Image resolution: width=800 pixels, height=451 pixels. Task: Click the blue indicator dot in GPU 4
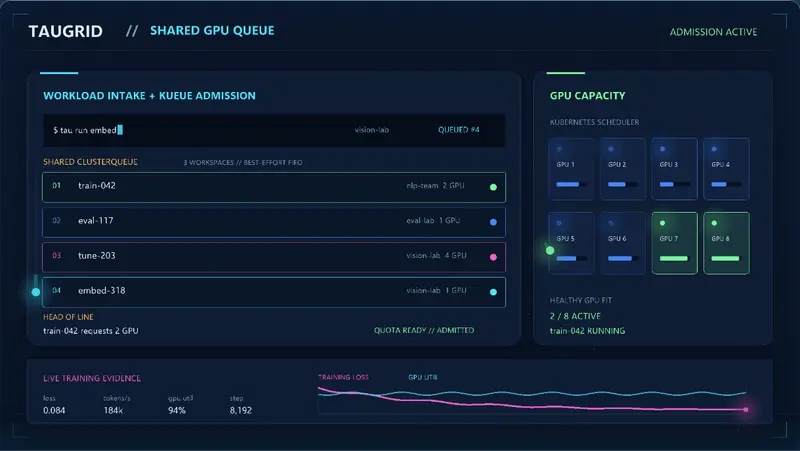(x=714, y=149)
